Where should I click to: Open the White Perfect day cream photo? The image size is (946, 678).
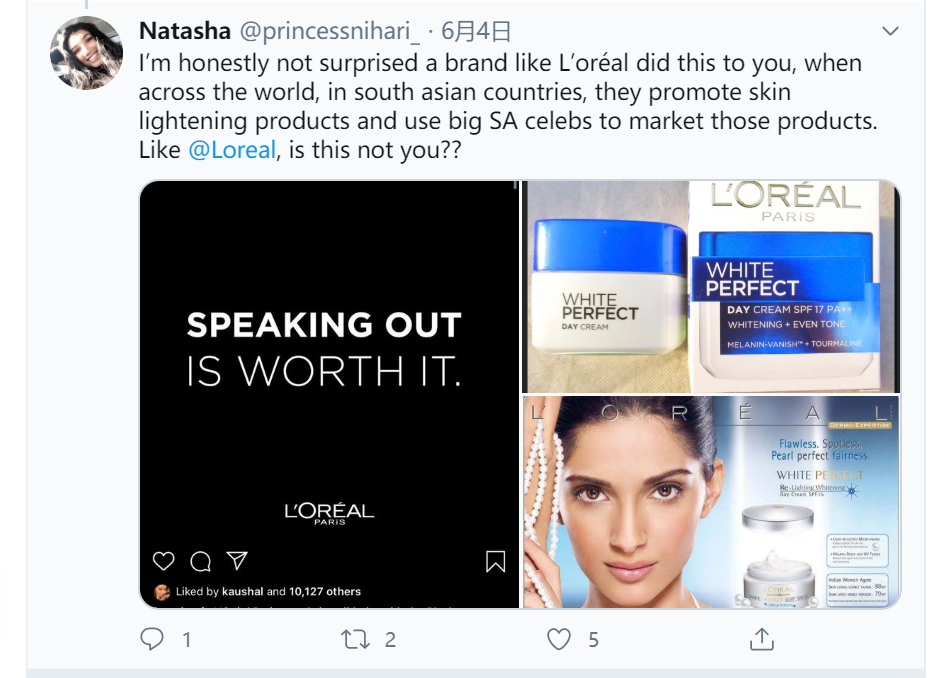coord(711,287)
